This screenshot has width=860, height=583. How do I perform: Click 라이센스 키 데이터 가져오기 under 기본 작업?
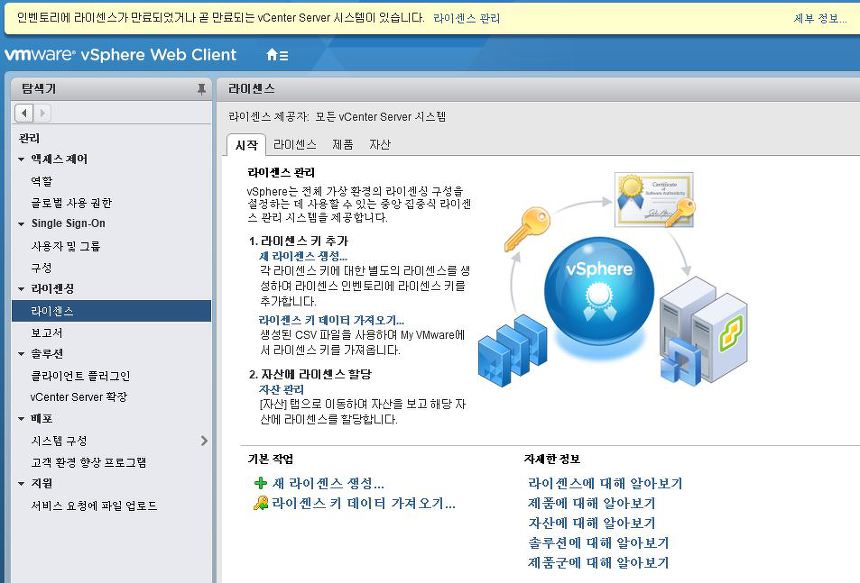(x=364, y=502)
